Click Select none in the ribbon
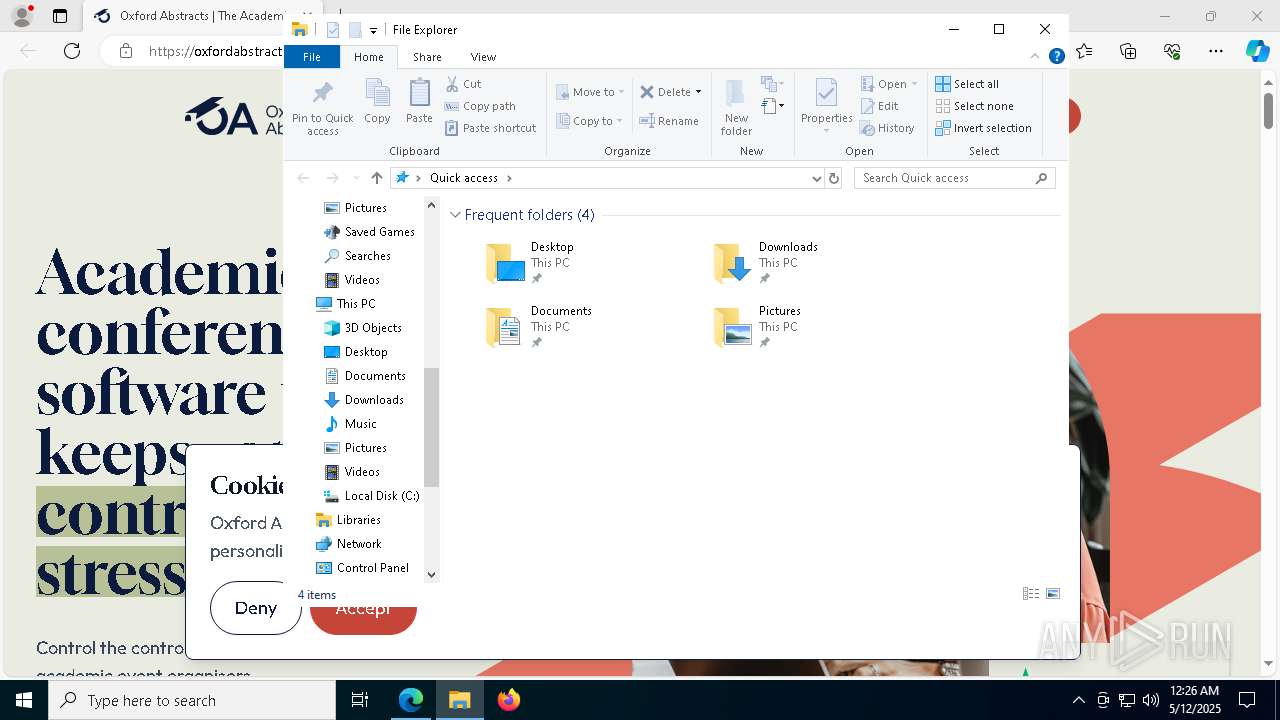The height and width of the screenshot is (720, 1280). tap(974, 106)
